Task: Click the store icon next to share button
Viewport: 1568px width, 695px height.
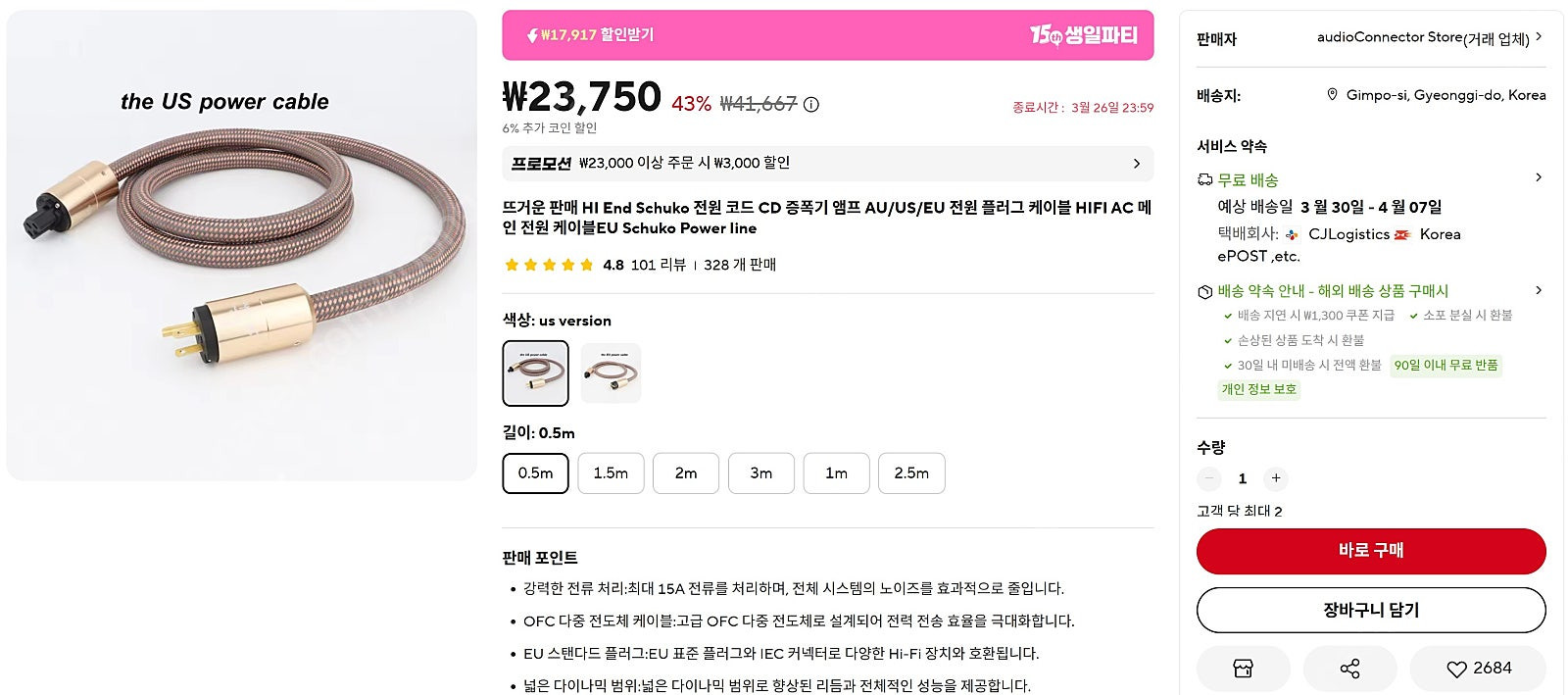Action: pyautogui.click(x=1244, y=668)
